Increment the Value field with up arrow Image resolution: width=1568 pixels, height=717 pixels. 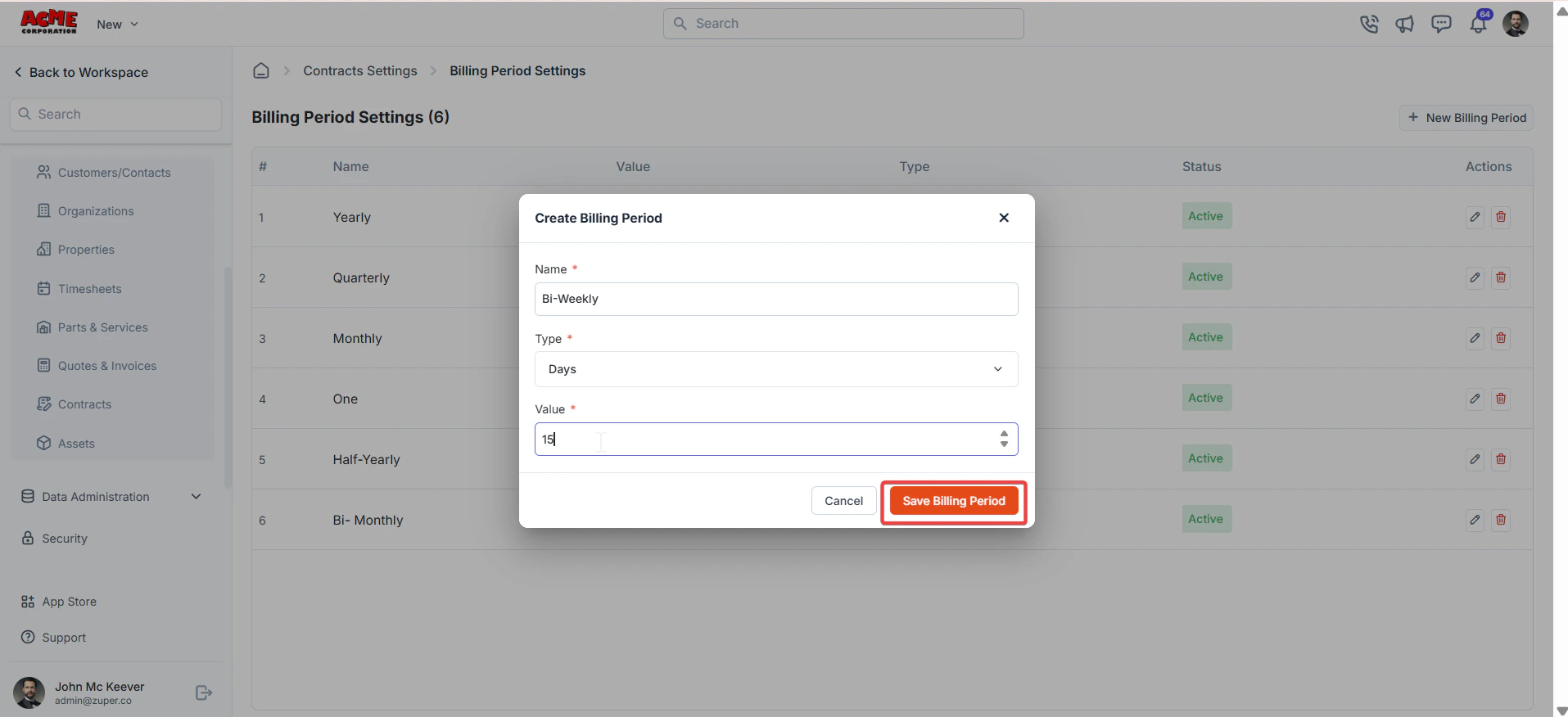pyautogui.click(x=1004, y=434)
